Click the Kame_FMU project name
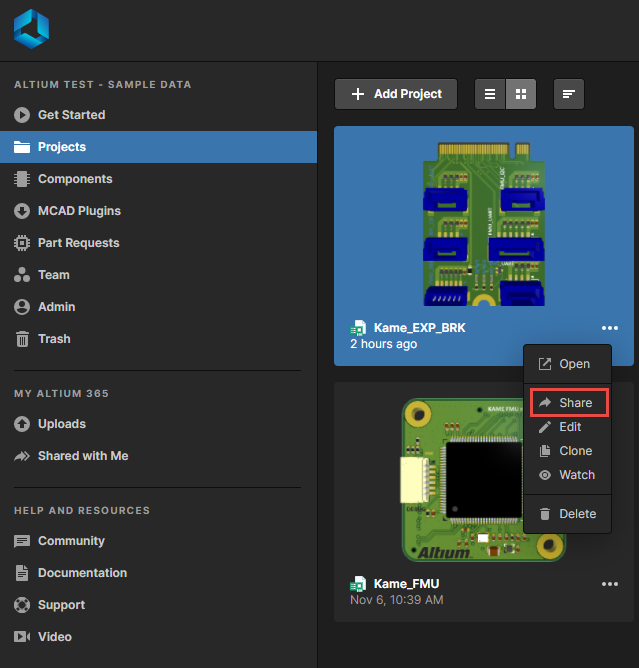Image resolution: width=639 pixels, height=668 pixels. point(406,584)
